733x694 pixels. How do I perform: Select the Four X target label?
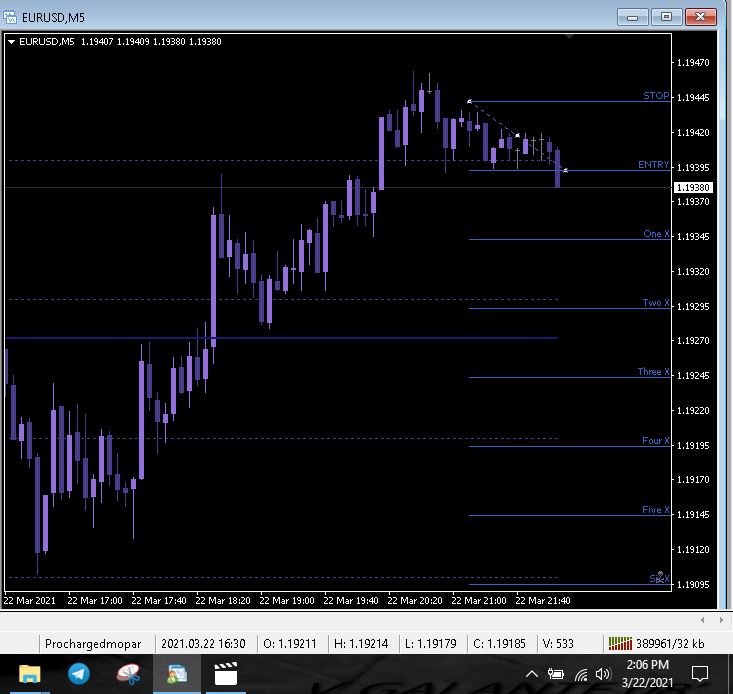click(x=655, y=440)
